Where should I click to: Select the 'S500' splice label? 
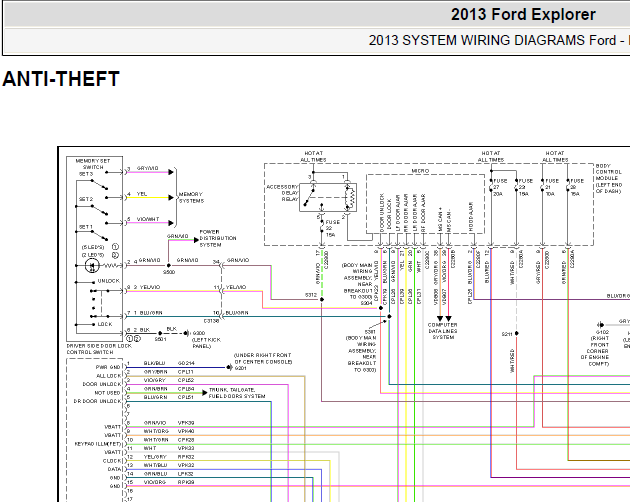coord(169,272)
